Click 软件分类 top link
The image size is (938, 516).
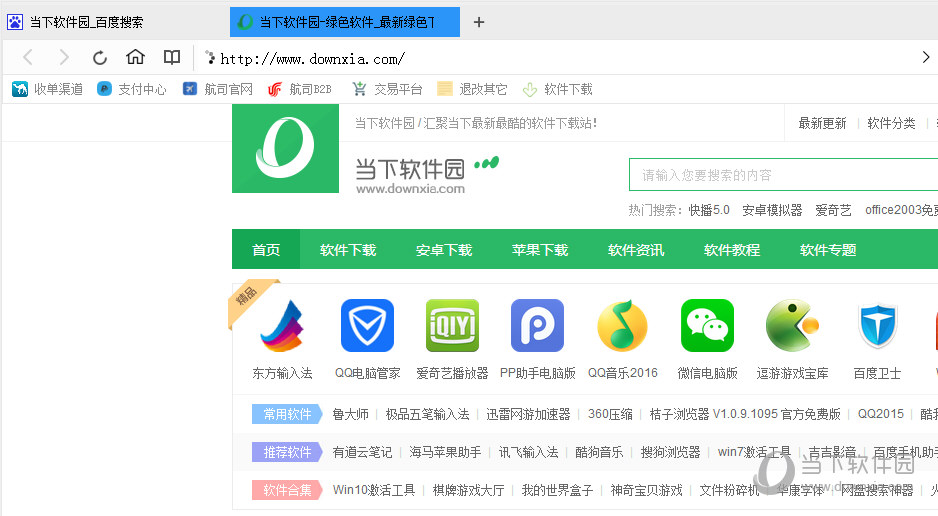891,123
